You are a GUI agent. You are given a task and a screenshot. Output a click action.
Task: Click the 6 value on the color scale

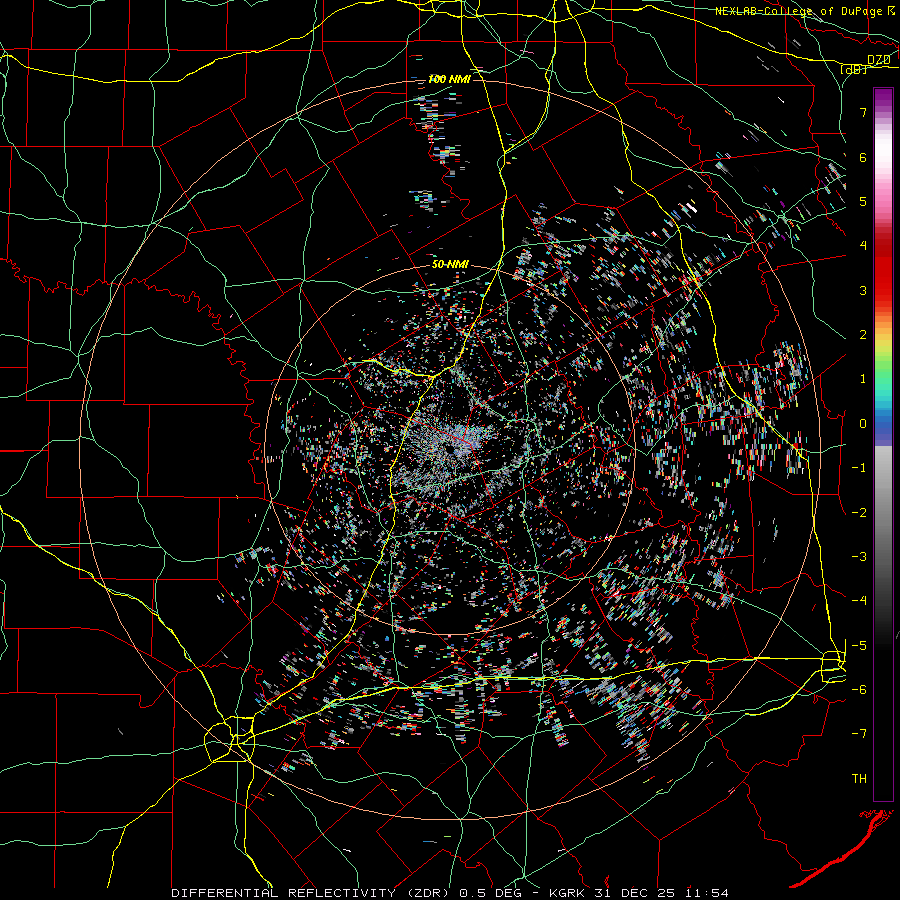coord(863,157)
